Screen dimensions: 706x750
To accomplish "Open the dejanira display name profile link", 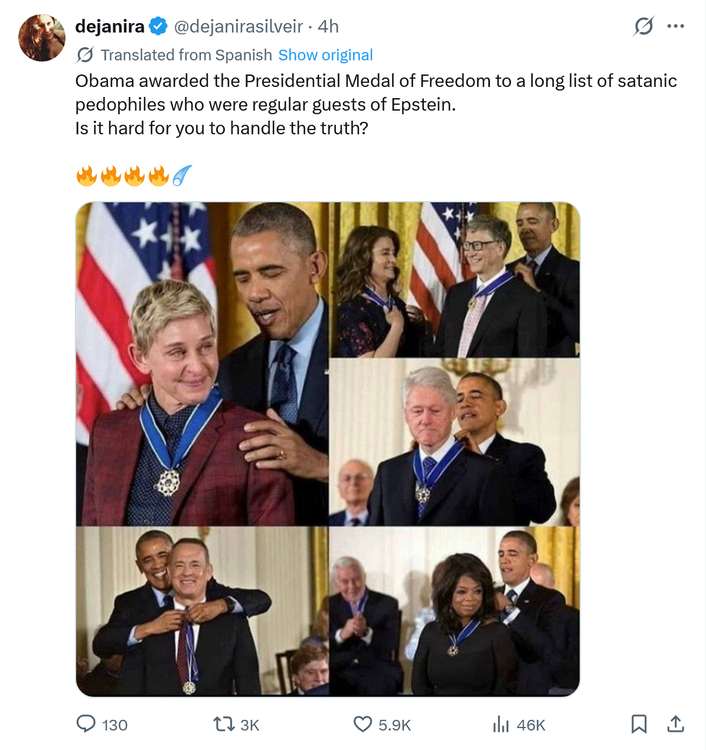I will pyautogui.click(x=110, y=26).
